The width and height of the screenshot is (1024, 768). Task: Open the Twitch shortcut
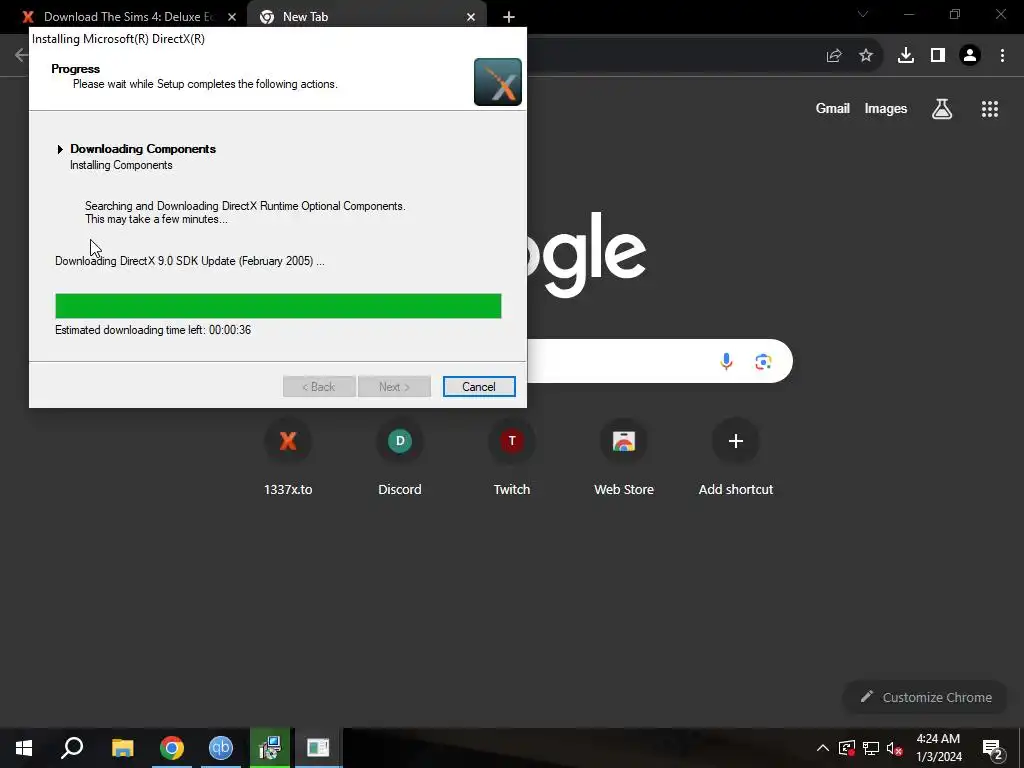click(x=512, y=458)
